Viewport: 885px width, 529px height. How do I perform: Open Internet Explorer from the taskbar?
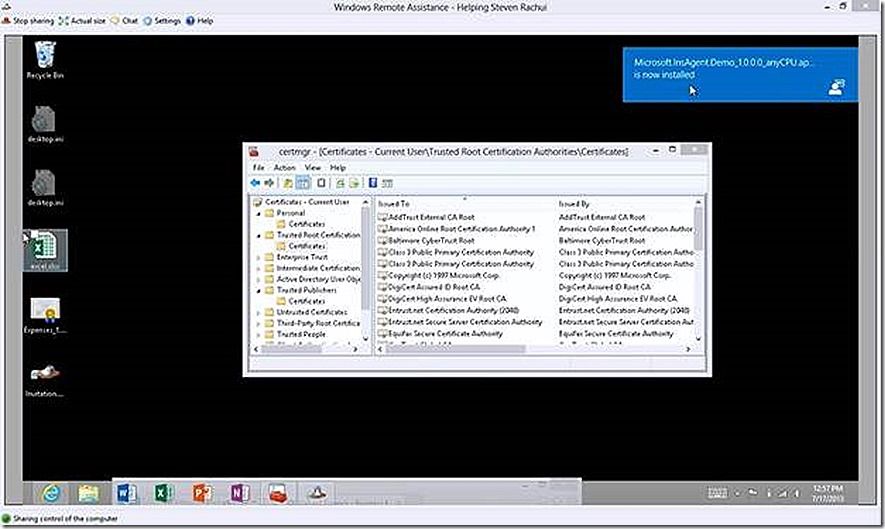[51, 493]
